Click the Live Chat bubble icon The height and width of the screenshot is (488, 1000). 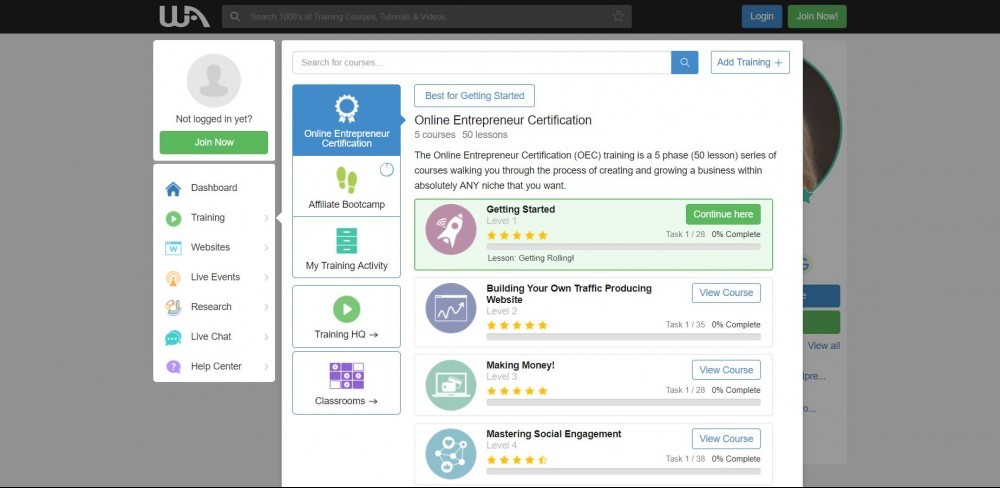173,337
